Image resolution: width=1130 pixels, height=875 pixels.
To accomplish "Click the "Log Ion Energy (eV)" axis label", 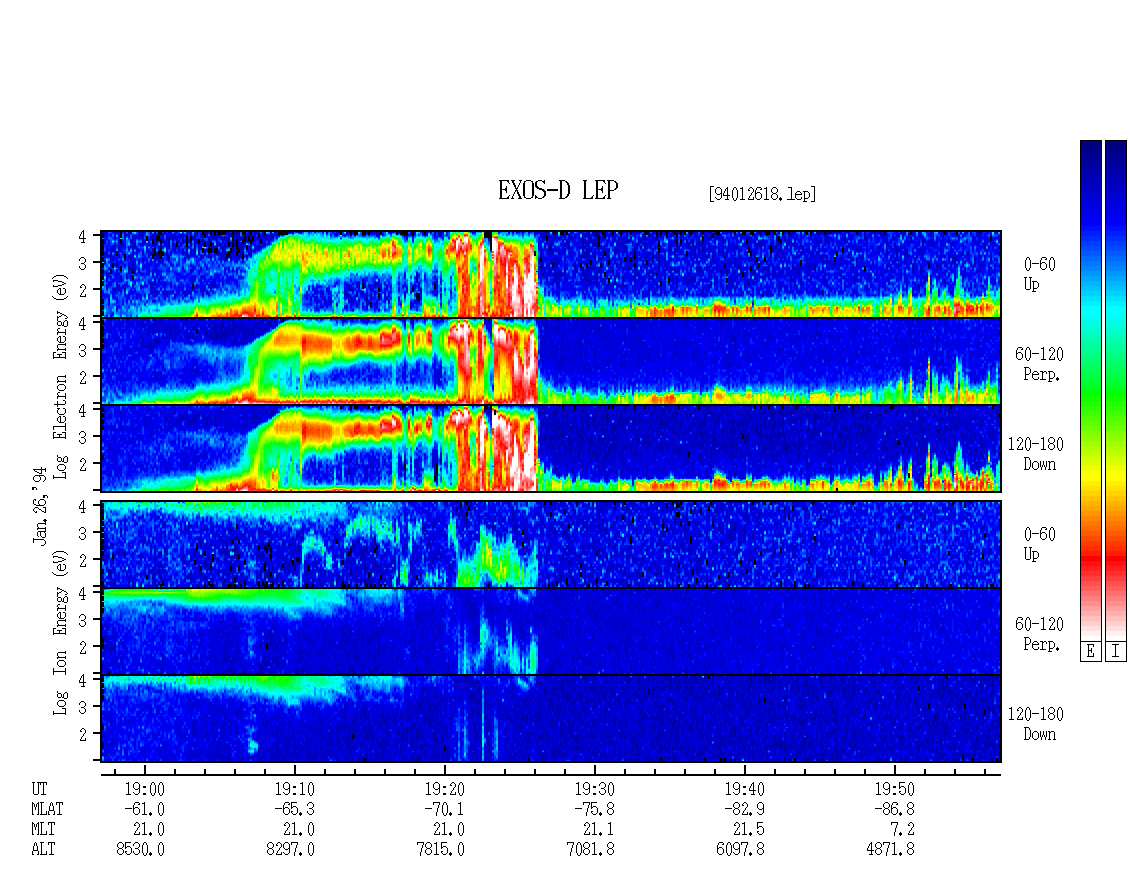I will tap(60, 633).
